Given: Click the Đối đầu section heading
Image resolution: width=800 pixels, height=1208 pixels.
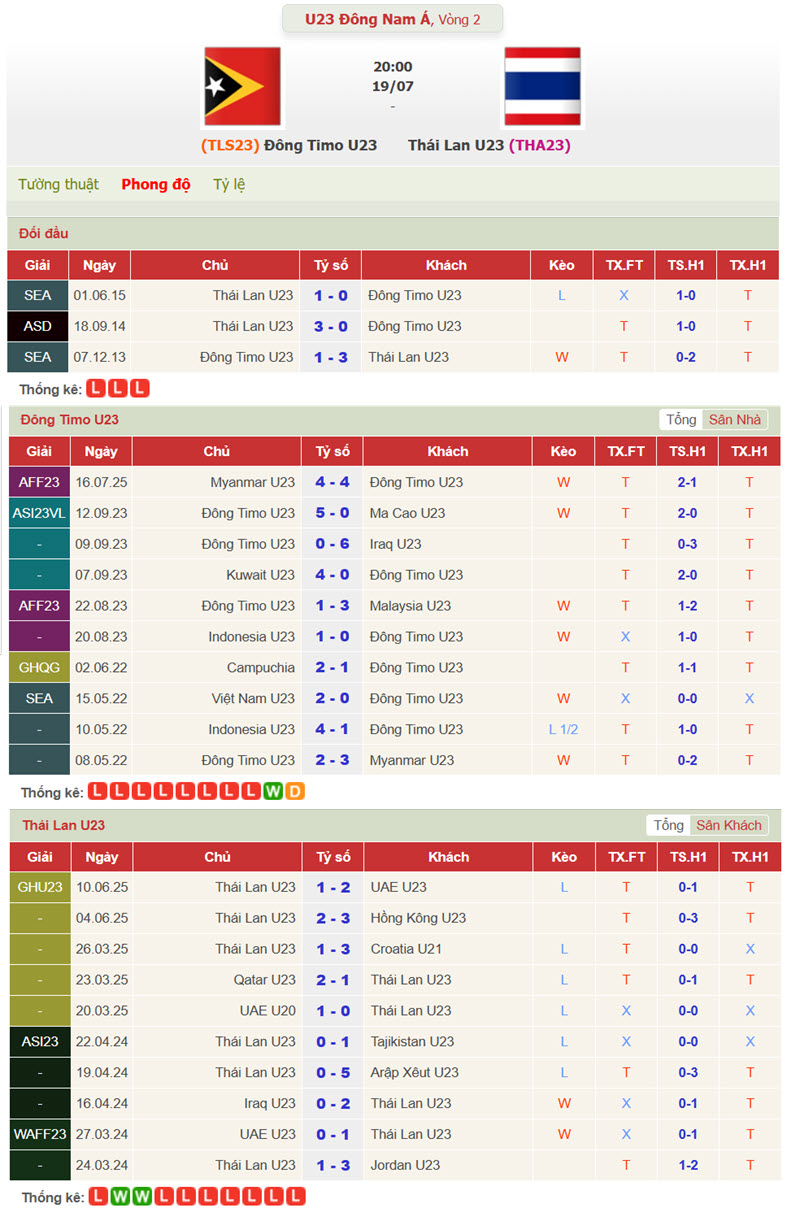Looking at the screenshot, I should pos(44,234).
